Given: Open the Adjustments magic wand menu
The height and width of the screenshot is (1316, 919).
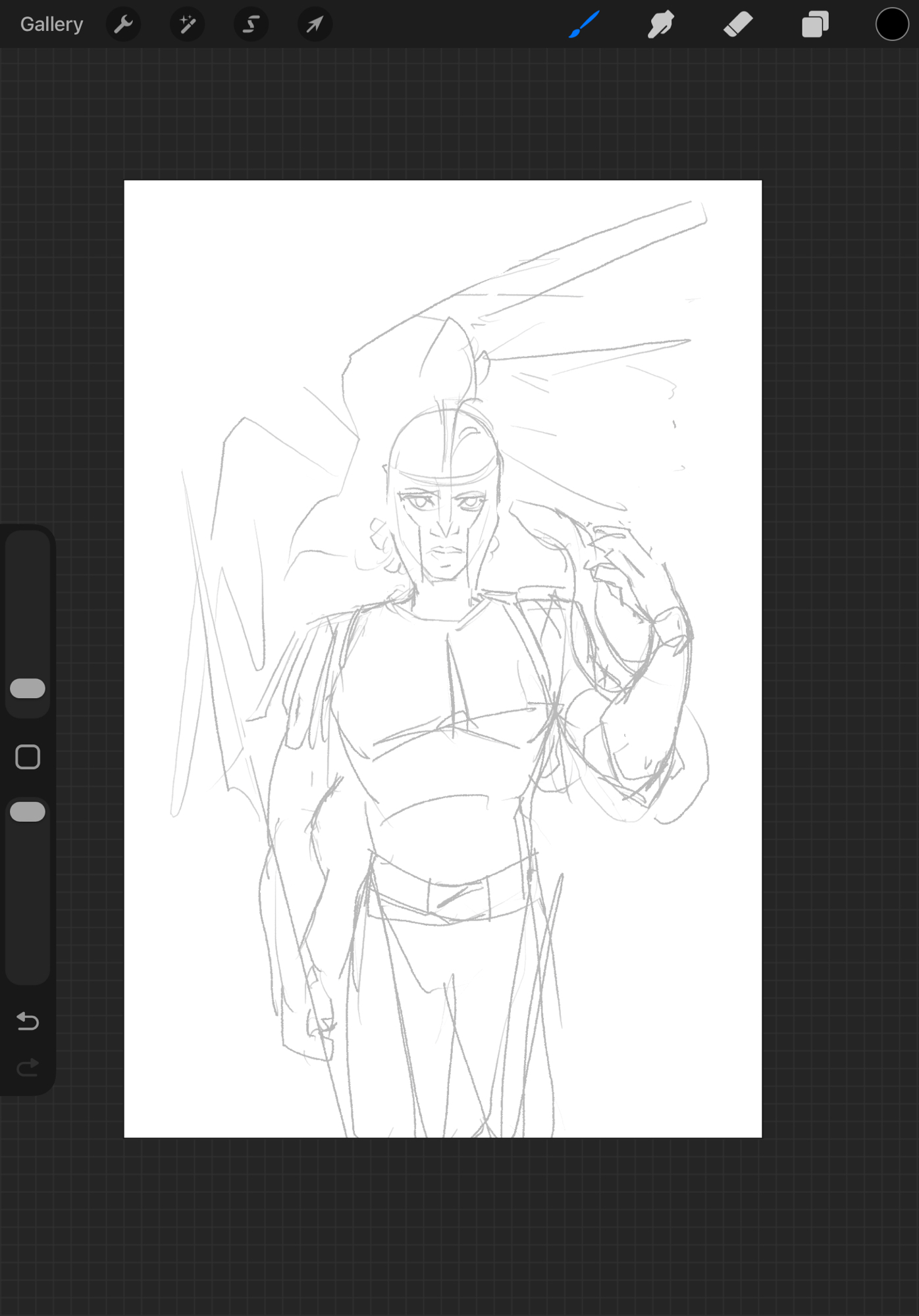Looking at the screenshot, I should point(187,24).
